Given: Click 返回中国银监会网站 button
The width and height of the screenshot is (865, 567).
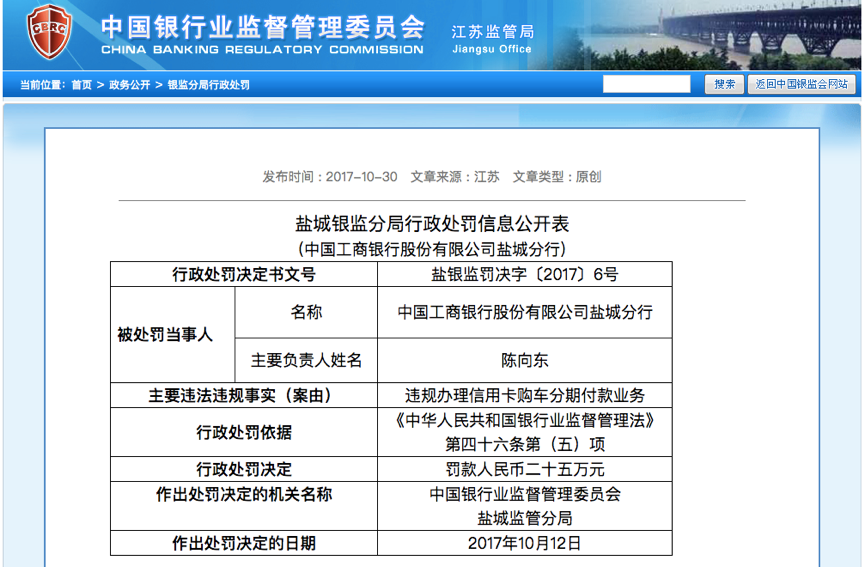Looking at the screenshot, I should pyautogui.click(x=802, y=84).
